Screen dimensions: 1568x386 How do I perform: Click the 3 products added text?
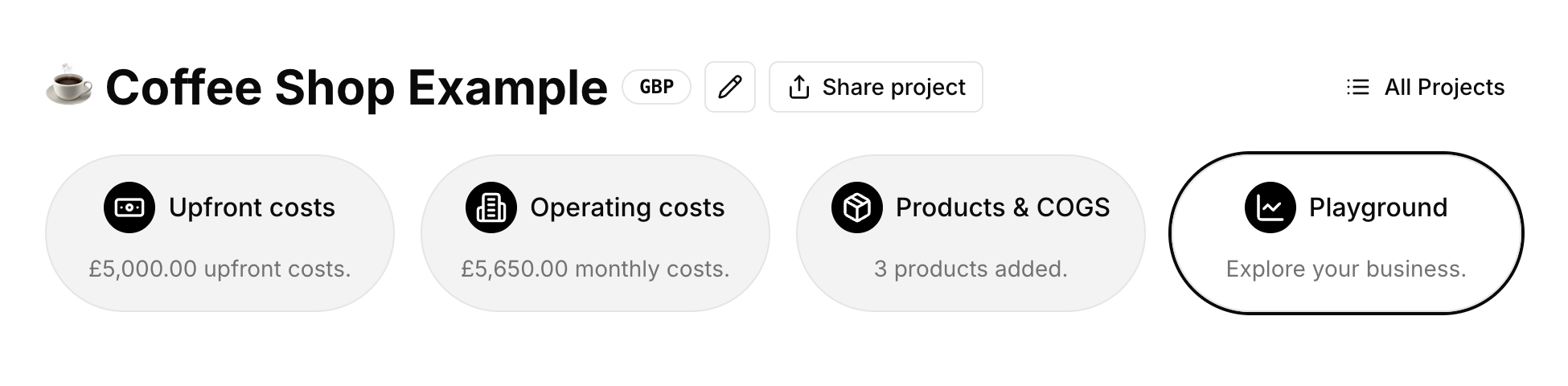tap(971, 269)
